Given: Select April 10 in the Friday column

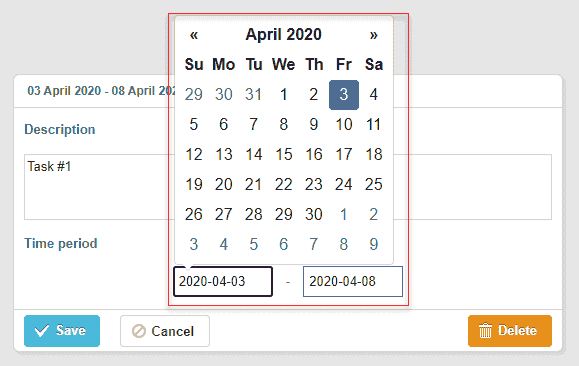Looking at the screenshot, I should click(x=344, y=124).
